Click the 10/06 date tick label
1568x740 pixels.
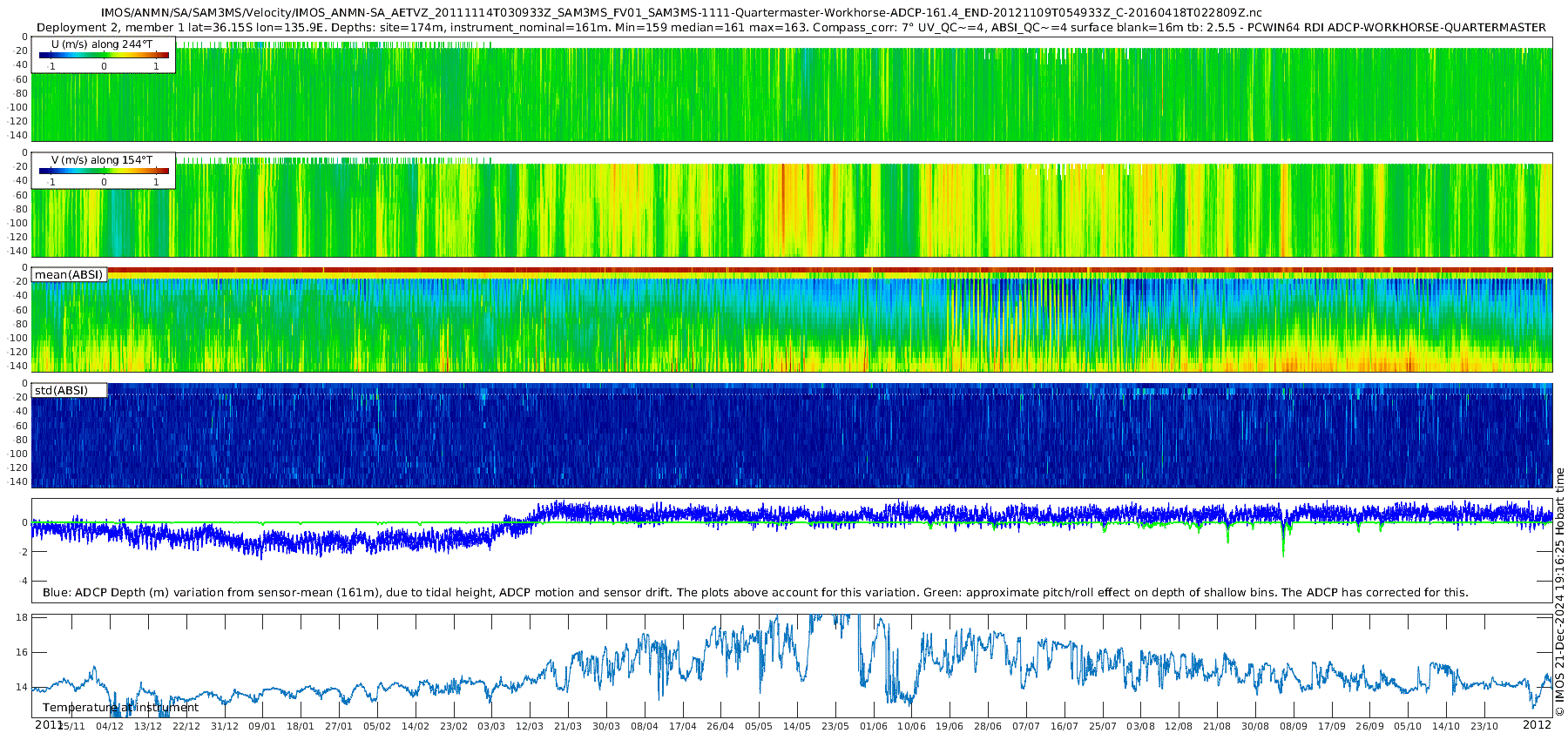click(911, 726)
